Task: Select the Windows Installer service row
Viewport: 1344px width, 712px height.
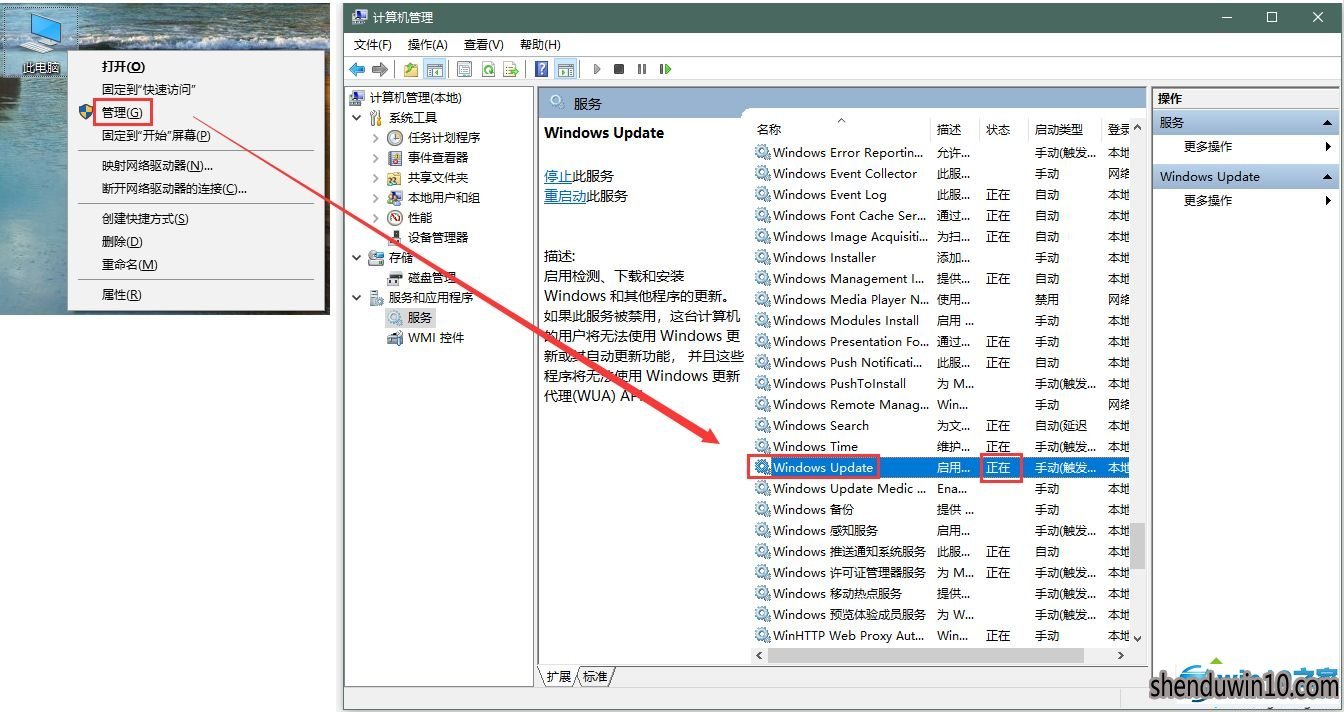Action: coord(940,257)
